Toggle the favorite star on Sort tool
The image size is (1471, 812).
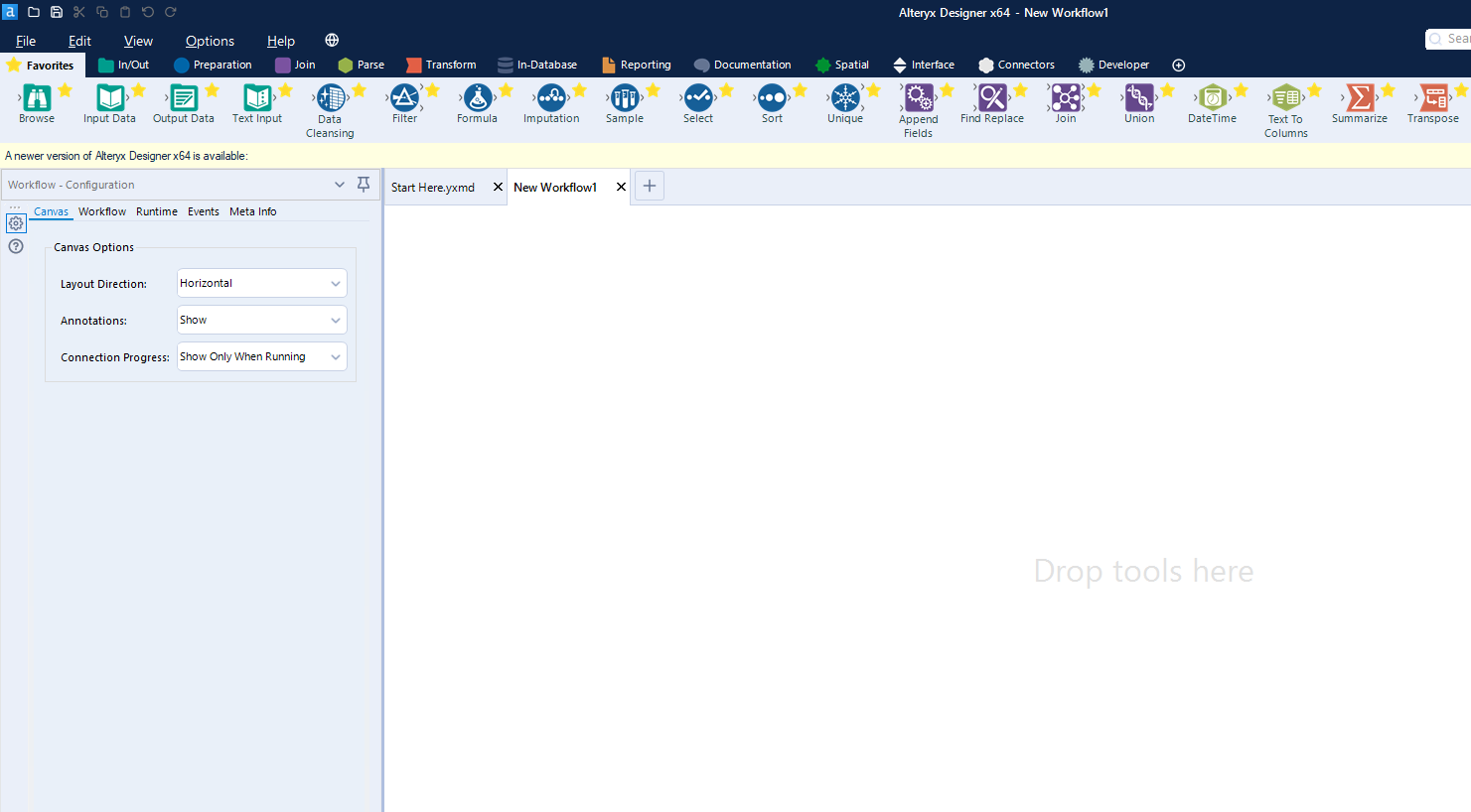(798, 88)
